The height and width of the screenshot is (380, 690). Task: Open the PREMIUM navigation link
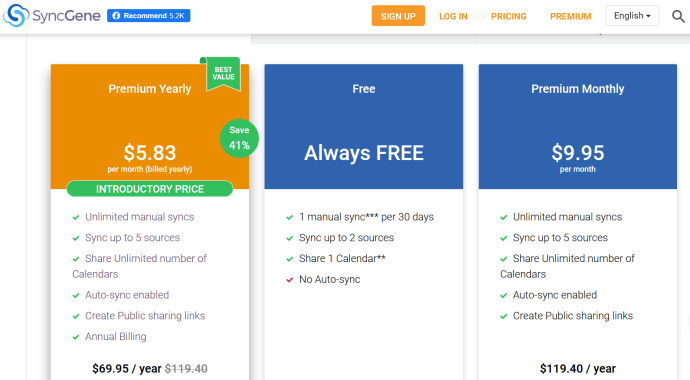coord(571,16)
